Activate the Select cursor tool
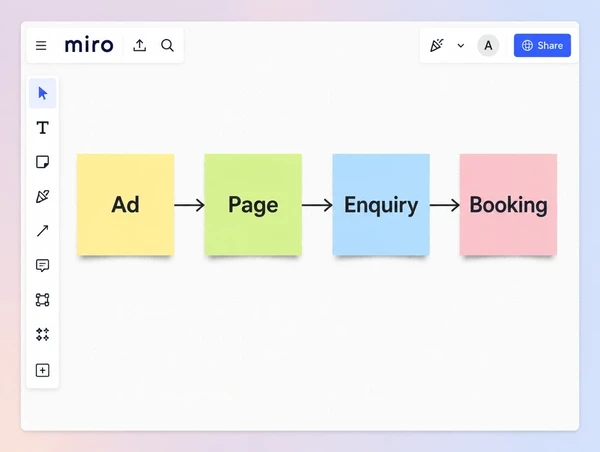This screenshot has height=452, width=600. 42,93
